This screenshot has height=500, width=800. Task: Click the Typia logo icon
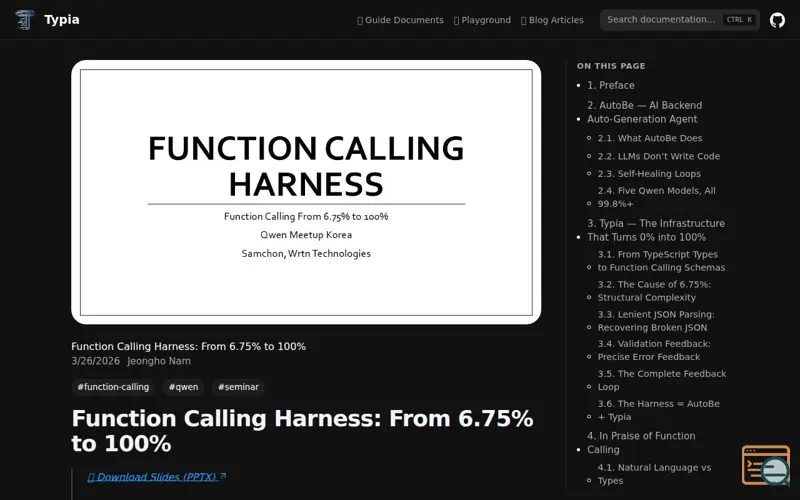tap(25, 20)
